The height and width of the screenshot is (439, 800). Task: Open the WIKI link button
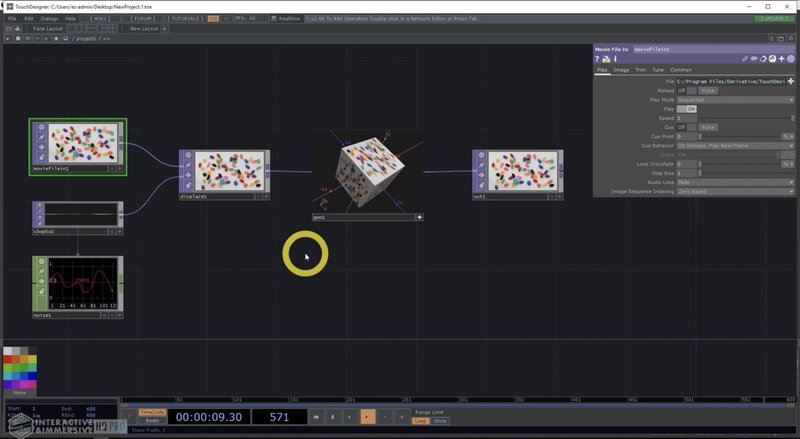tap(100, 19)
